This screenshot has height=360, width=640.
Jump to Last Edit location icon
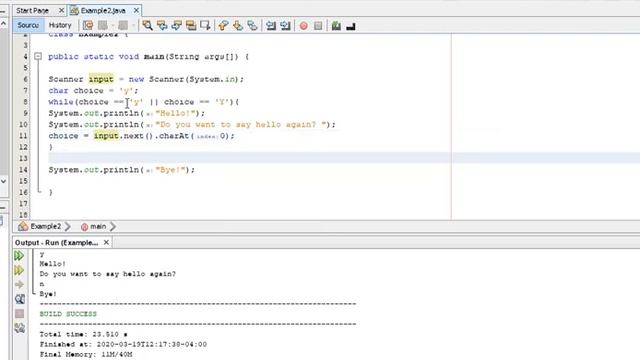[88, 25]
